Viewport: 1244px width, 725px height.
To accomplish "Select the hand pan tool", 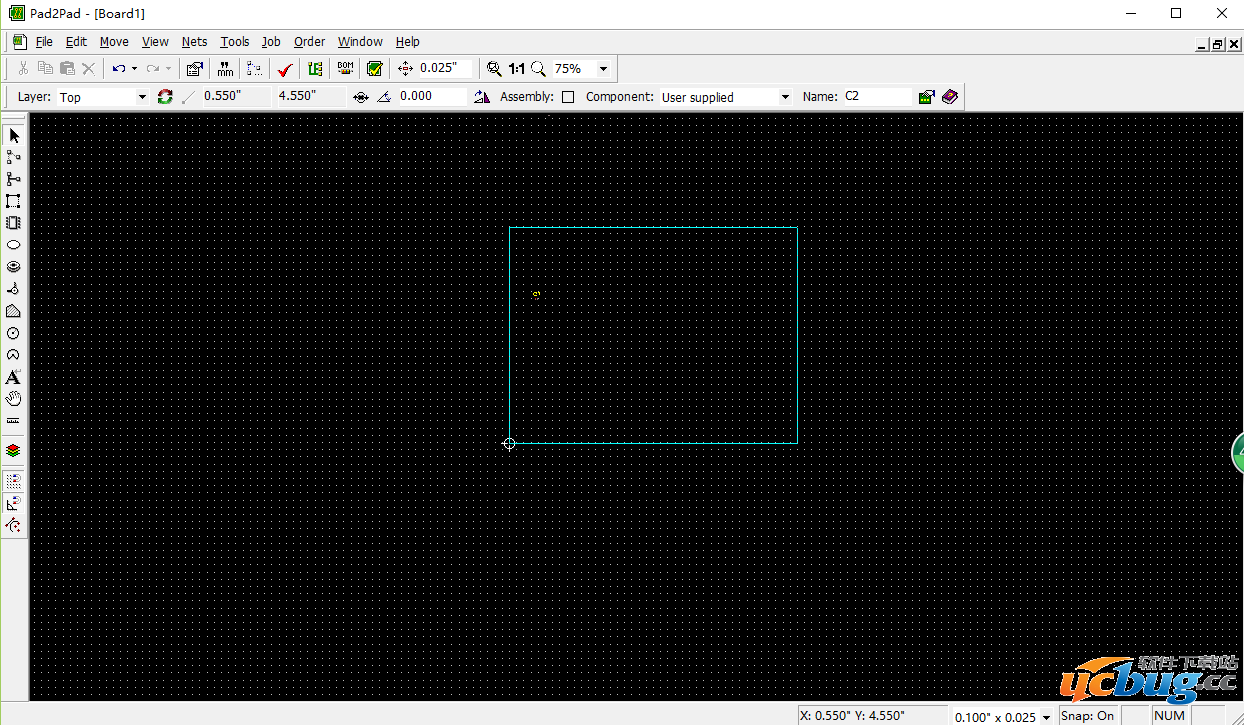I will tap(14, 399).
